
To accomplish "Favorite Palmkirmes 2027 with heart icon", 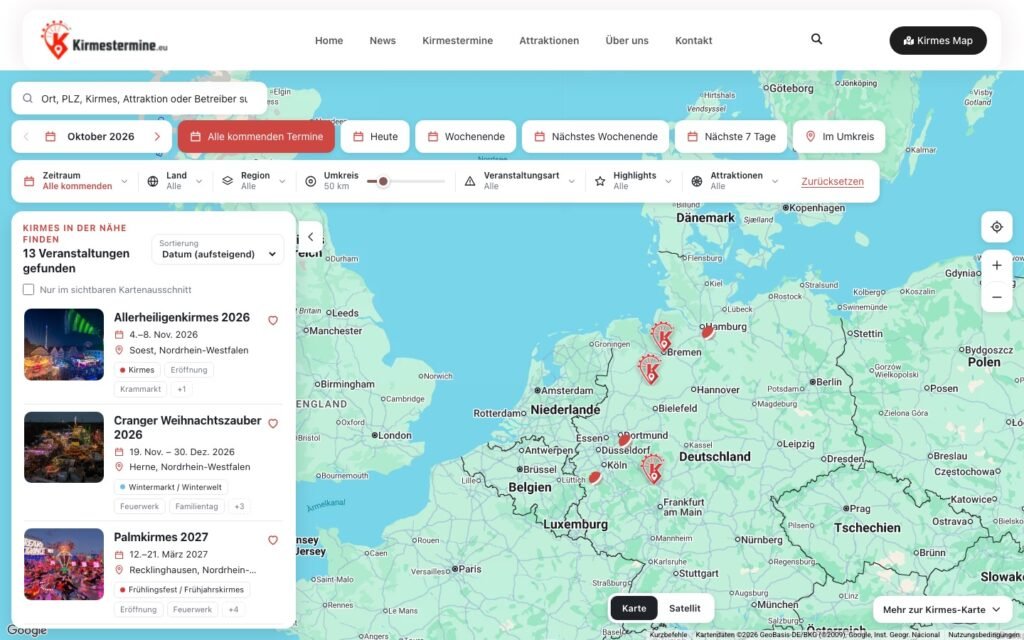I will 273,540.
